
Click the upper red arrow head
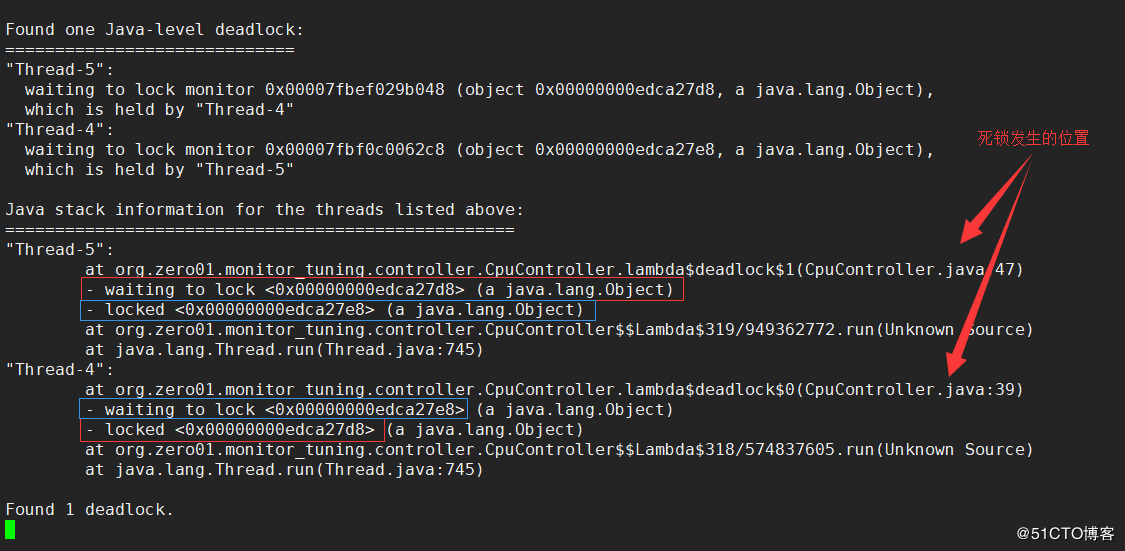[x=971, y=230]
